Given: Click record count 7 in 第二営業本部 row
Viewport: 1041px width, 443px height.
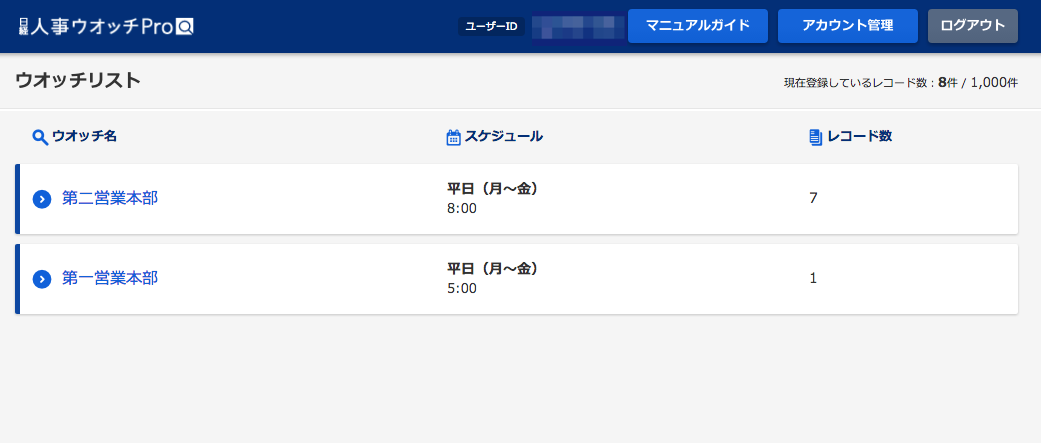Looking at the screenshot, I should [x=813, y=198].
